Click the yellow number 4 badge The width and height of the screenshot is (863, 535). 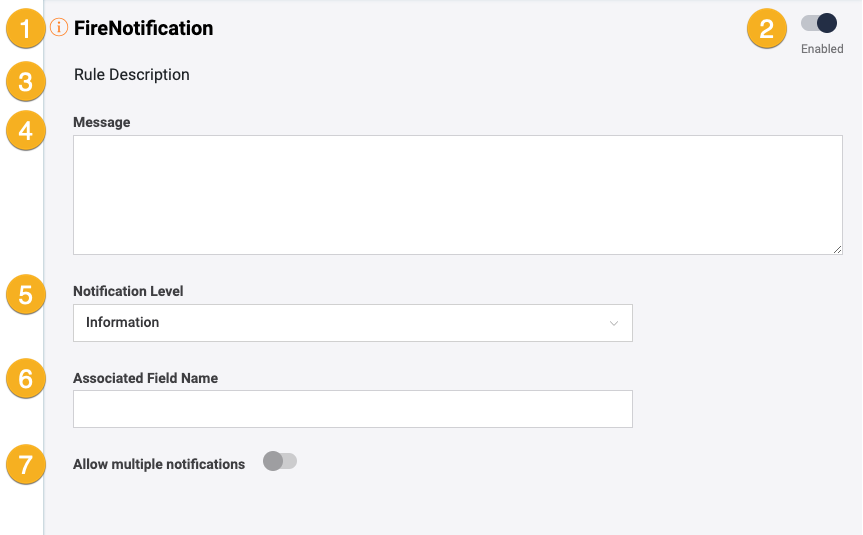25,130
